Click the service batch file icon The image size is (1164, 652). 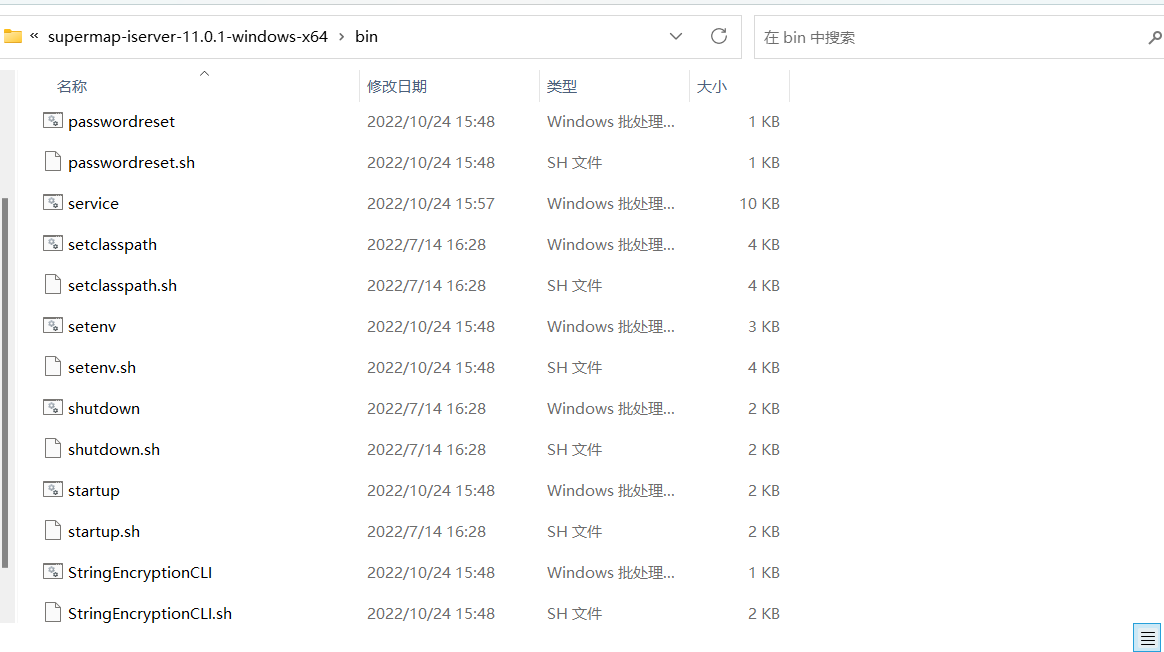point(53,202)
